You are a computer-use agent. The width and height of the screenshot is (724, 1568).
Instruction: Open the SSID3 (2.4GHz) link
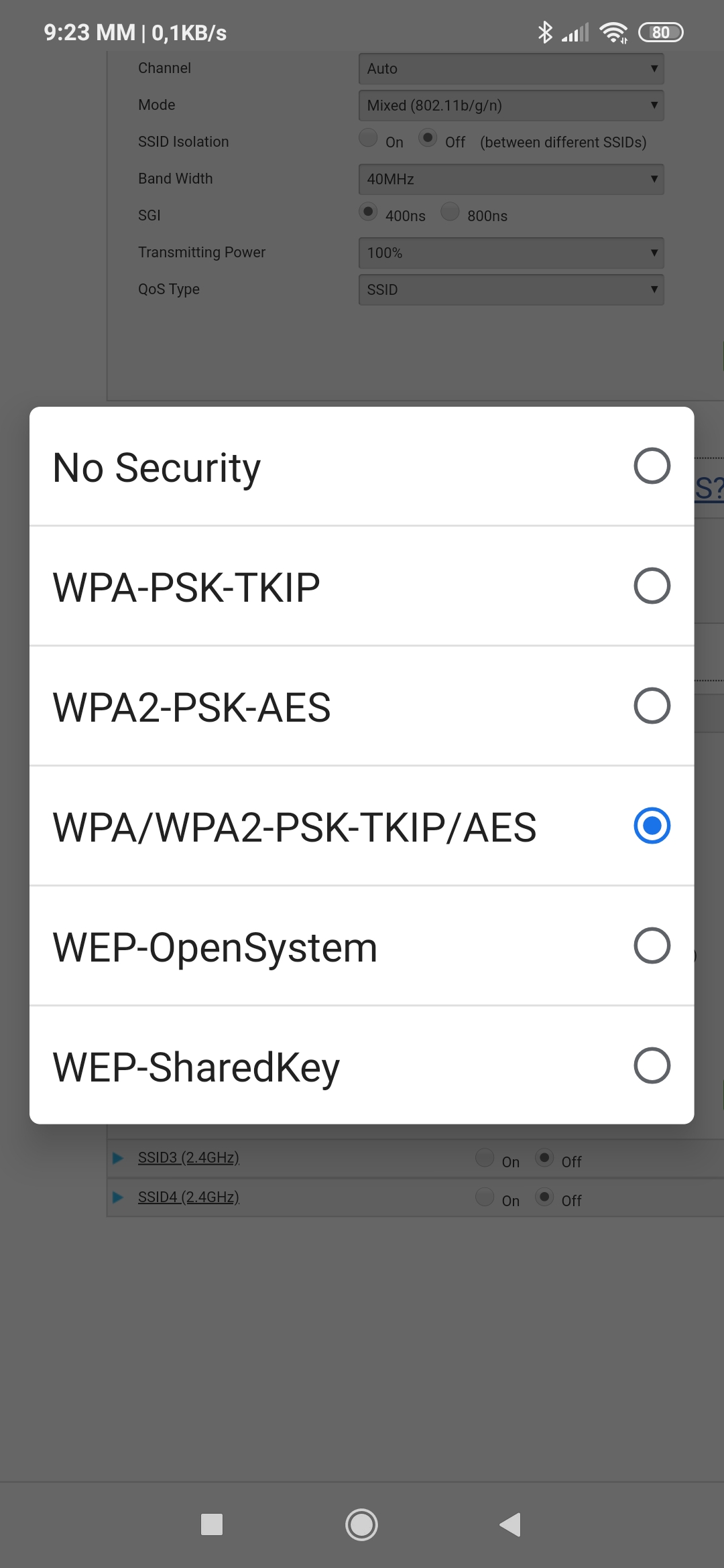188,1158
